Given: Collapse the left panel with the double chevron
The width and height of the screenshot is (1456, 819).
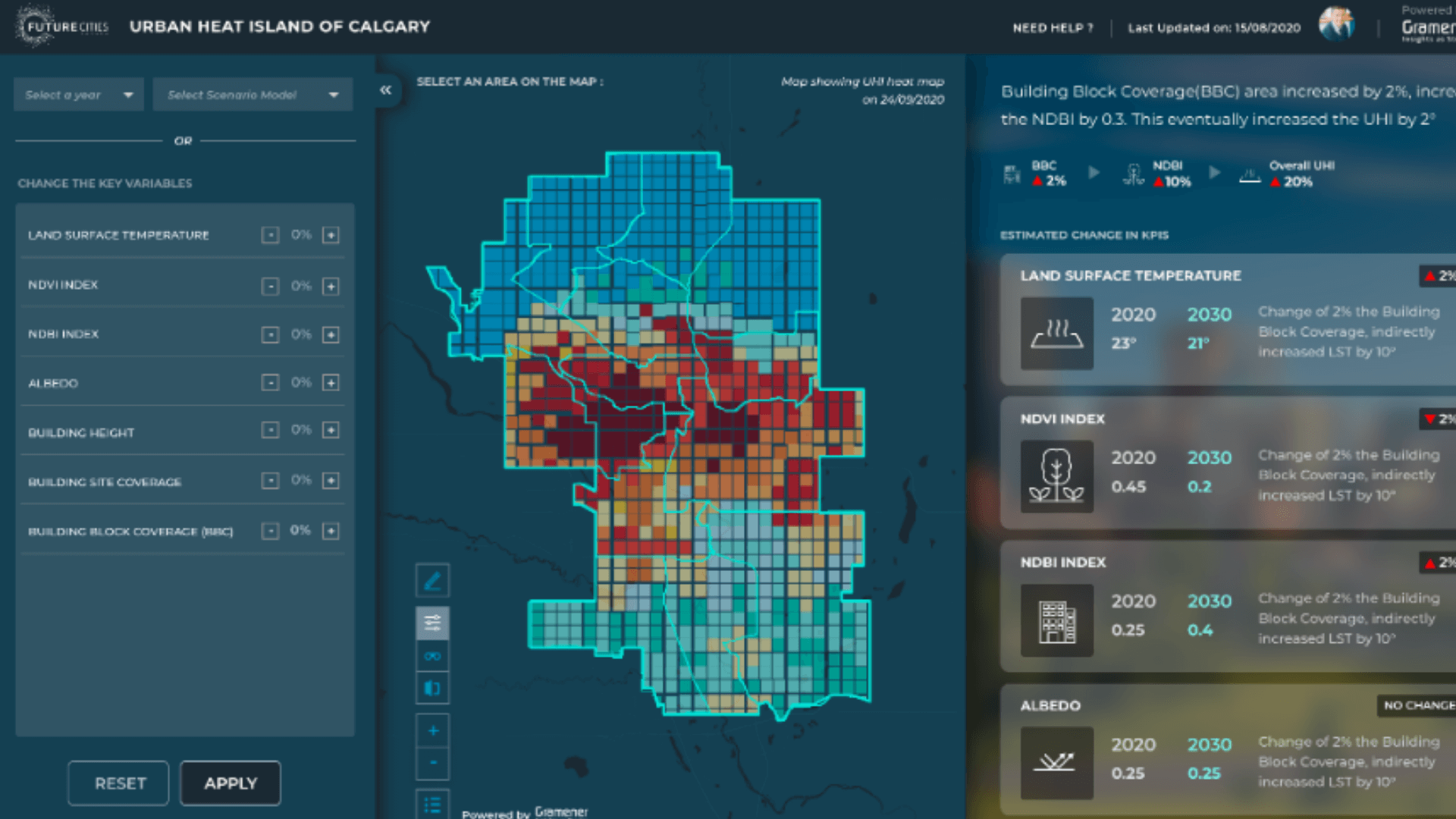Looking at the screenshot, I should (x=387, y=90).
